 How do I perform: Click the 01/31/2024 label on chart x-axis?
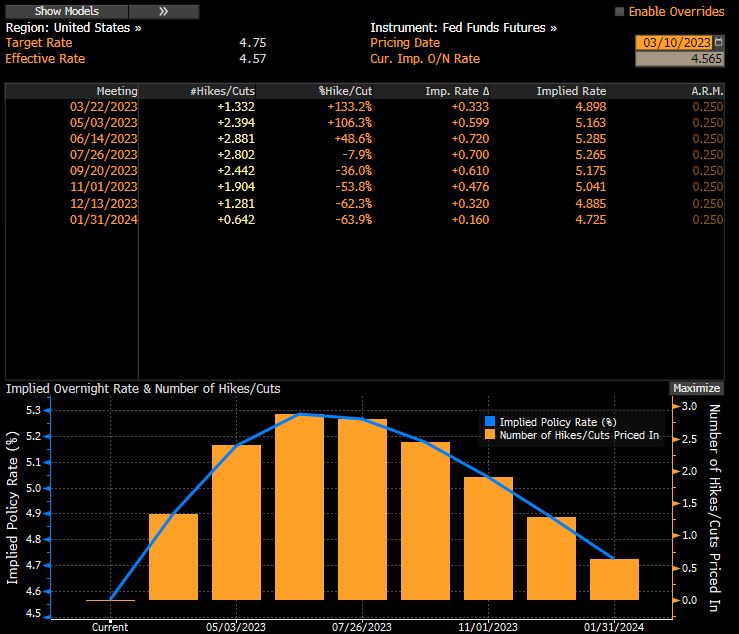coord(614,627)
